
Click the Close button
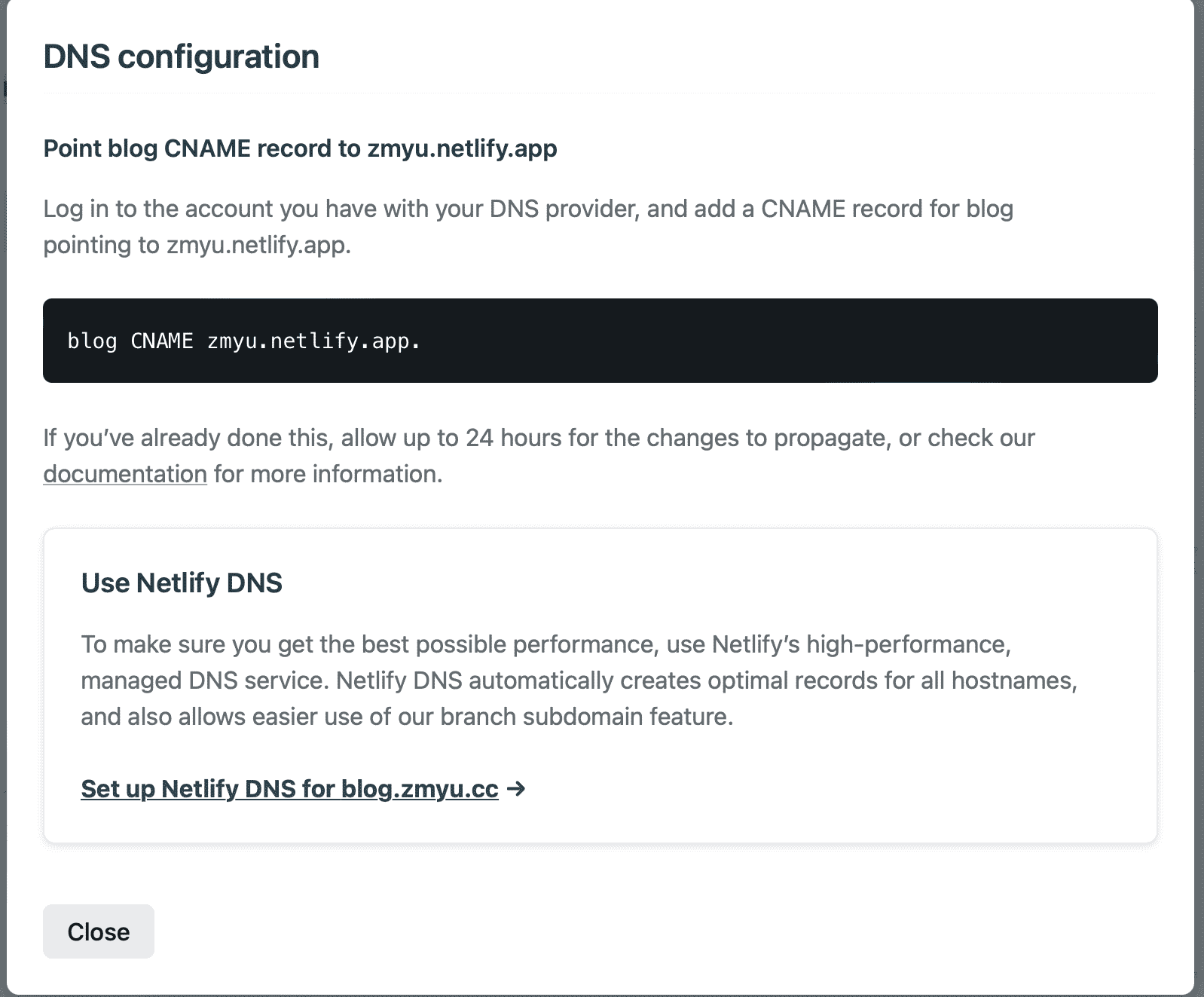pyautogui.click(x=98, y=931)
